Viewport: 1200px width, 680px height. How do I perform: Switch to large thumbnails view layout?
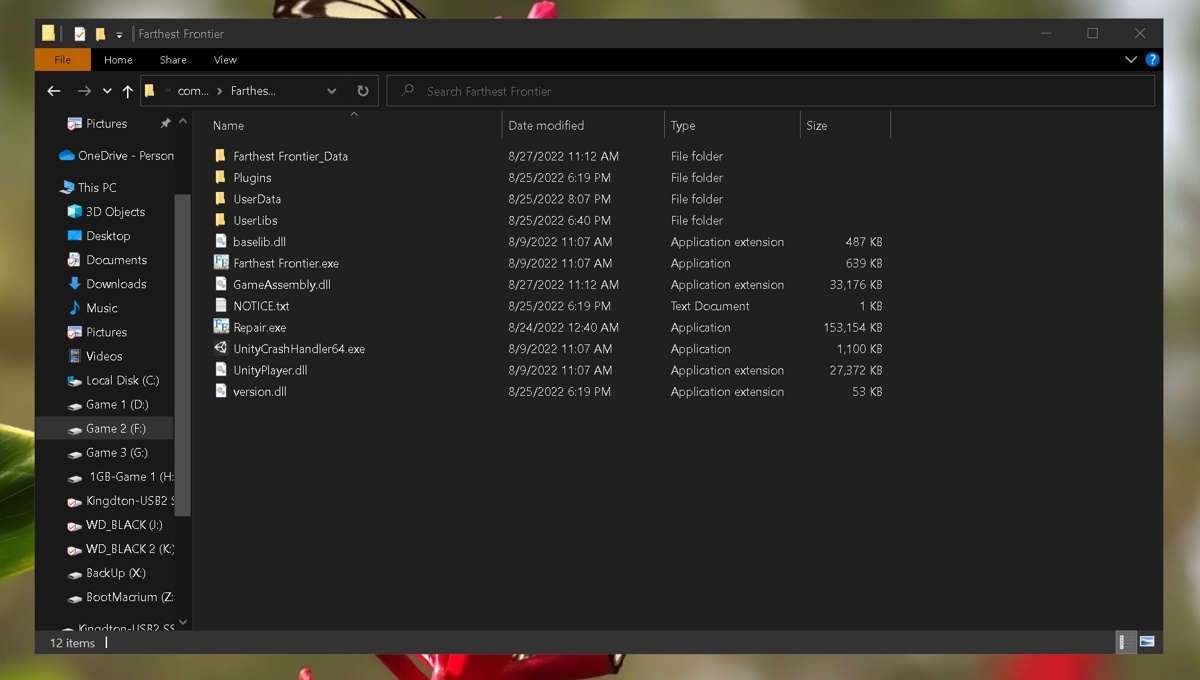pos(1147,642)
